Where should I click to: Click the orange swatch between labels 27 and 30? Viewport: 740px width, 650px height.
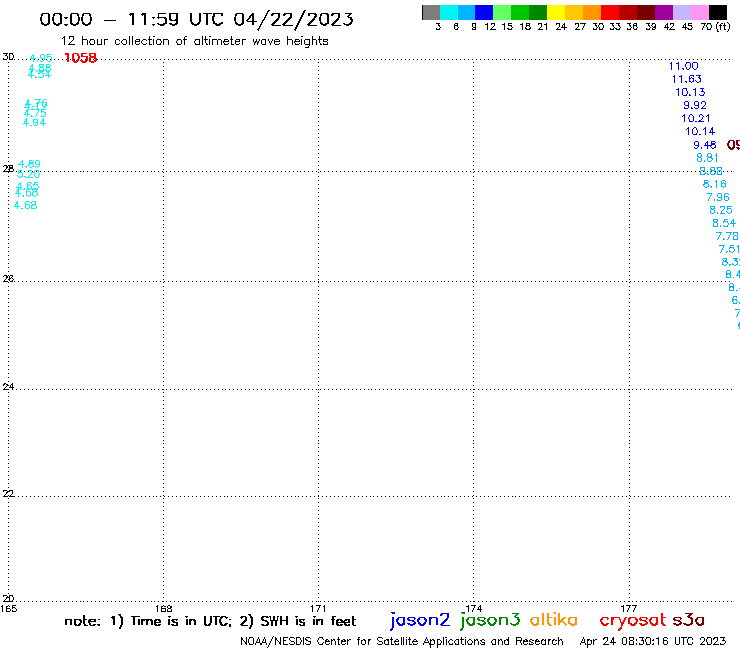[x=592, y=12]
